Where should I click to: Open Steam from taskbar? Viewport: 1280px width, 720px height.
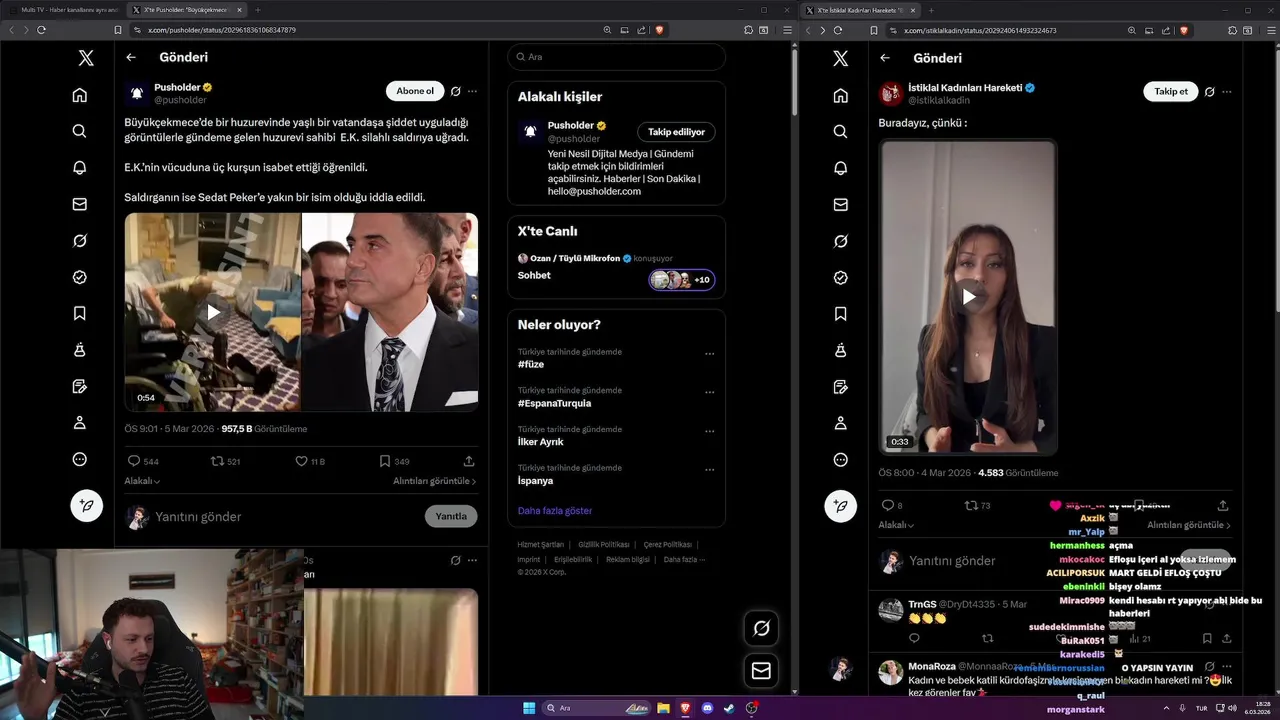click(x=729, y=708)
